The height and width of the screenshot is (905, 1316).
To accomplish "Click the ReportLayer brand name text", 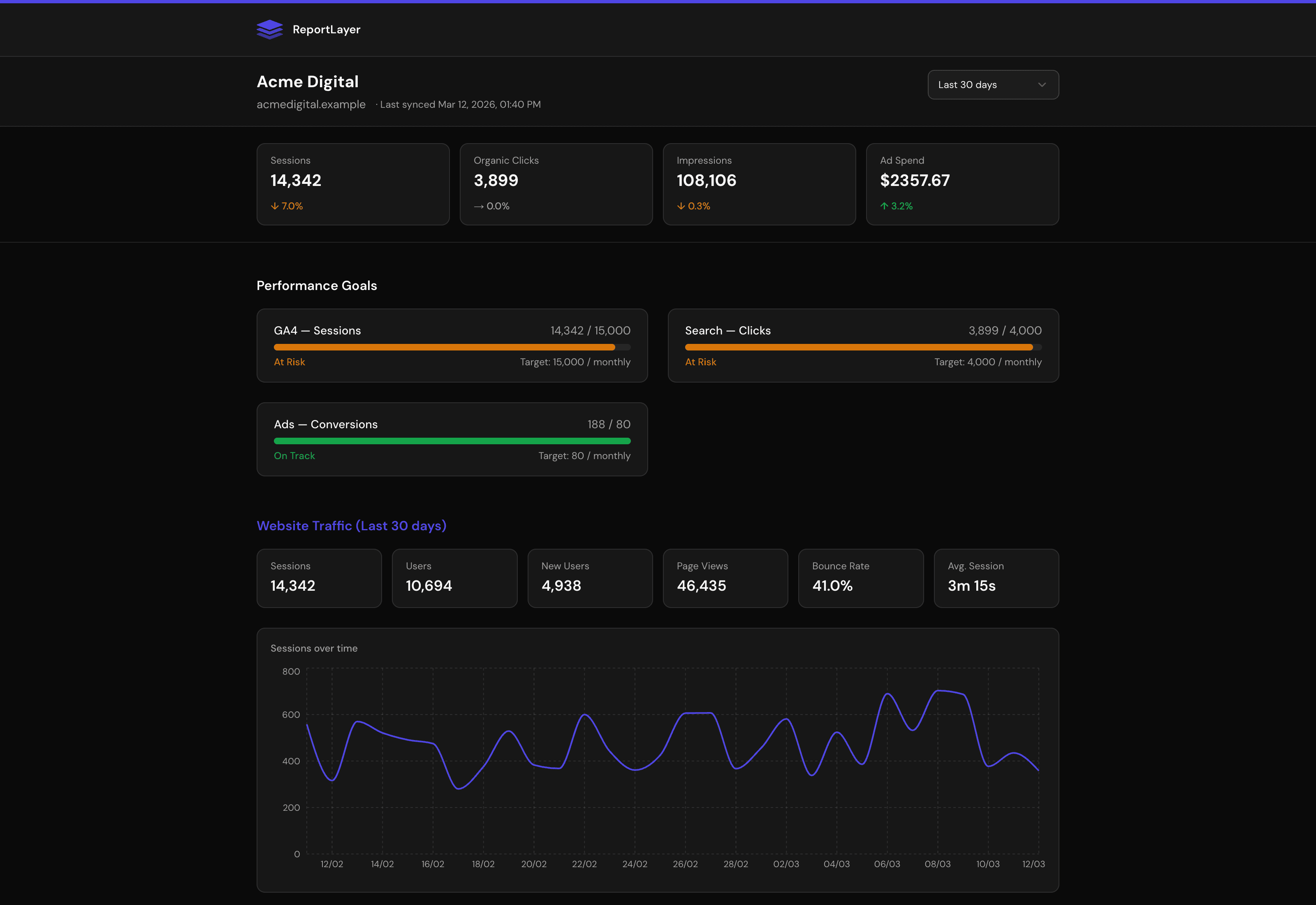I will point(327,30).
